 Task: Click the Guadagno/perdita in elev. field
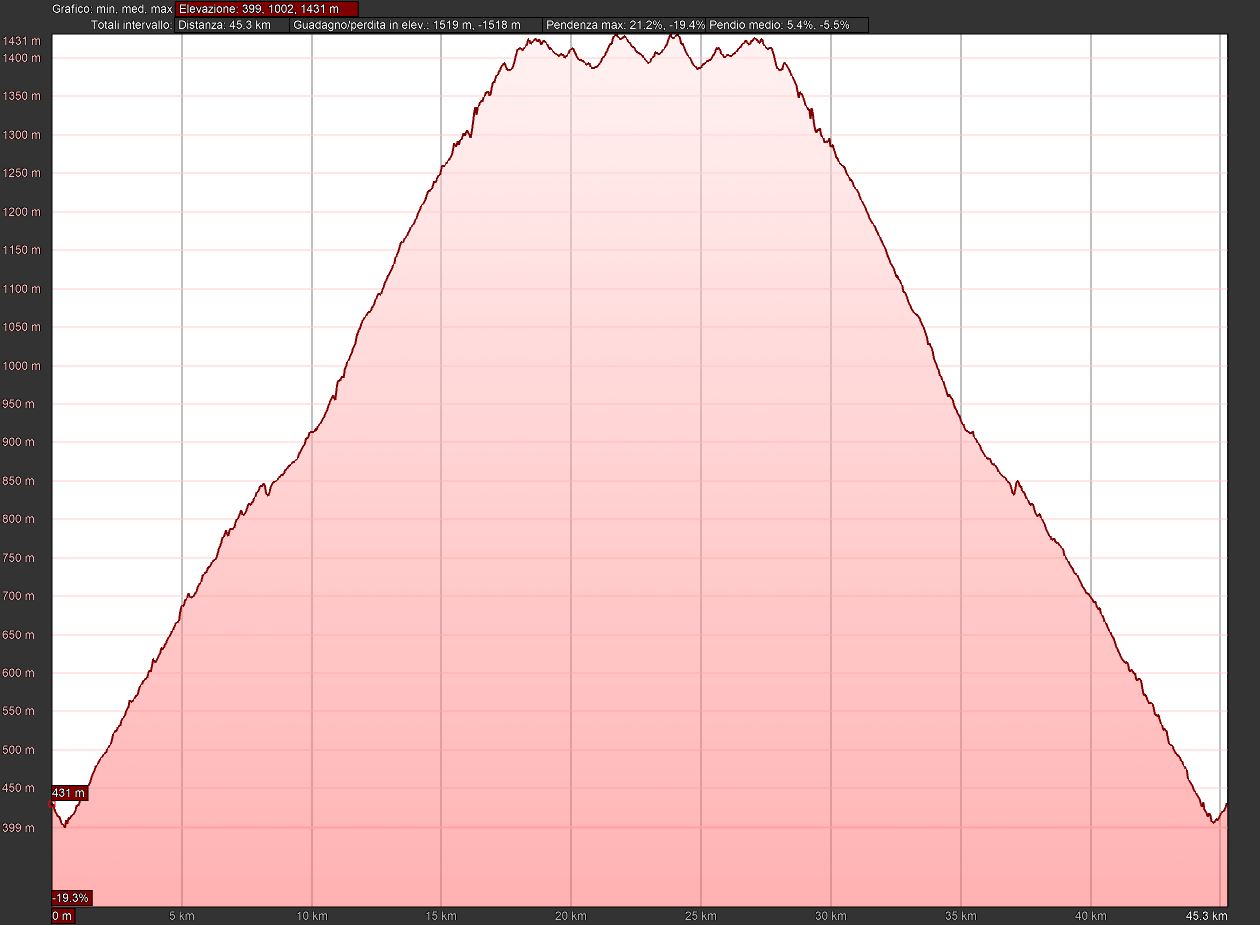tap(415, 25)
